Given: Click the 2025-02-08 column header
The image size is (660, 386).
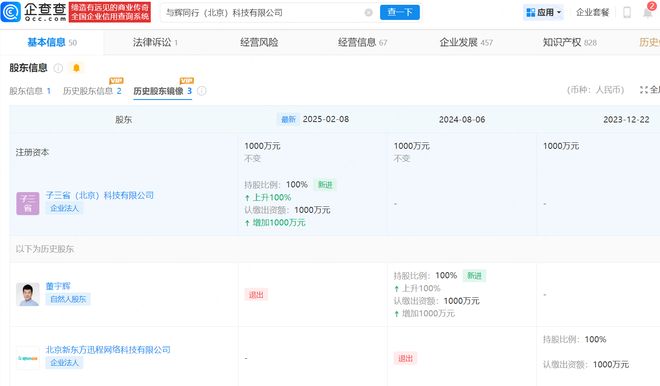Looking at the screenshot, I should pyautogui.click(x=326, y=119).
